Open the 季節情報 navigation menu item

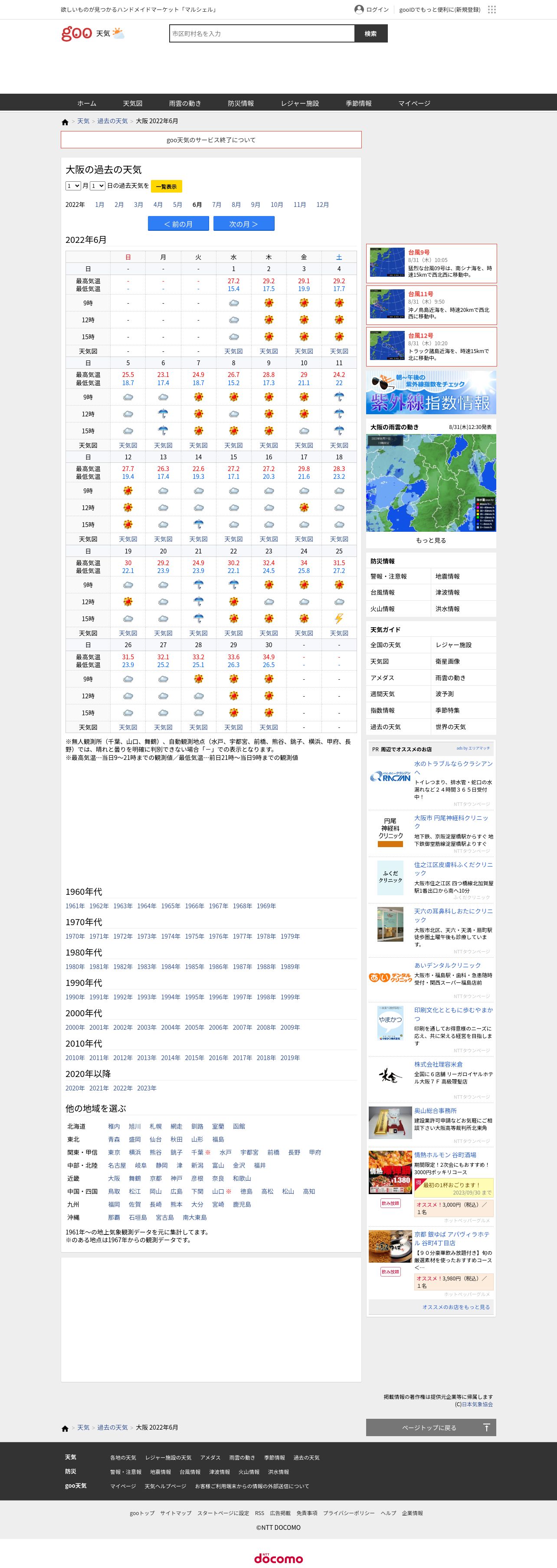click(359, 103)
